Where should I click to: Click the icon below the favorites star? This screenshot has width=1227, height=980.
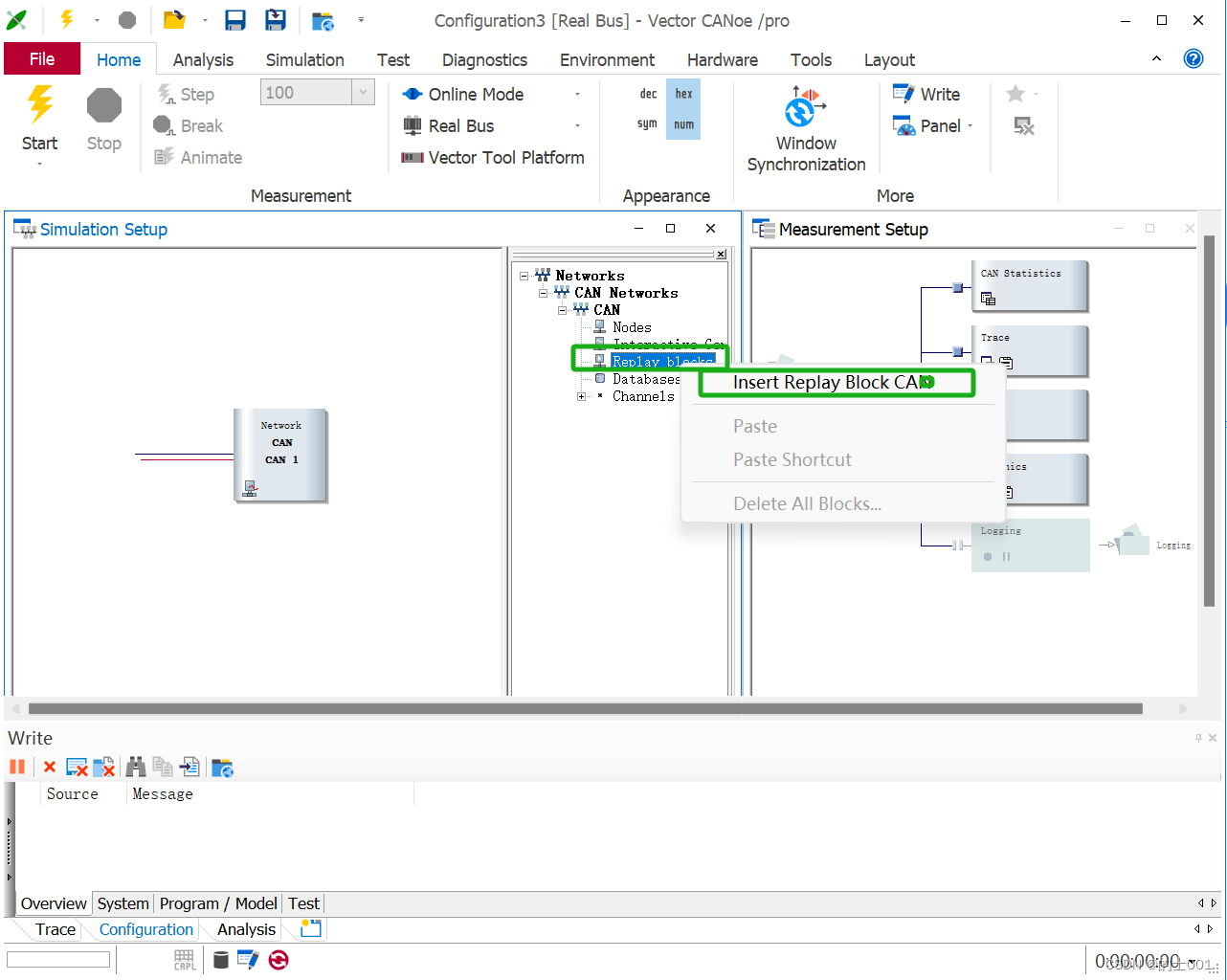(1024, 126)
